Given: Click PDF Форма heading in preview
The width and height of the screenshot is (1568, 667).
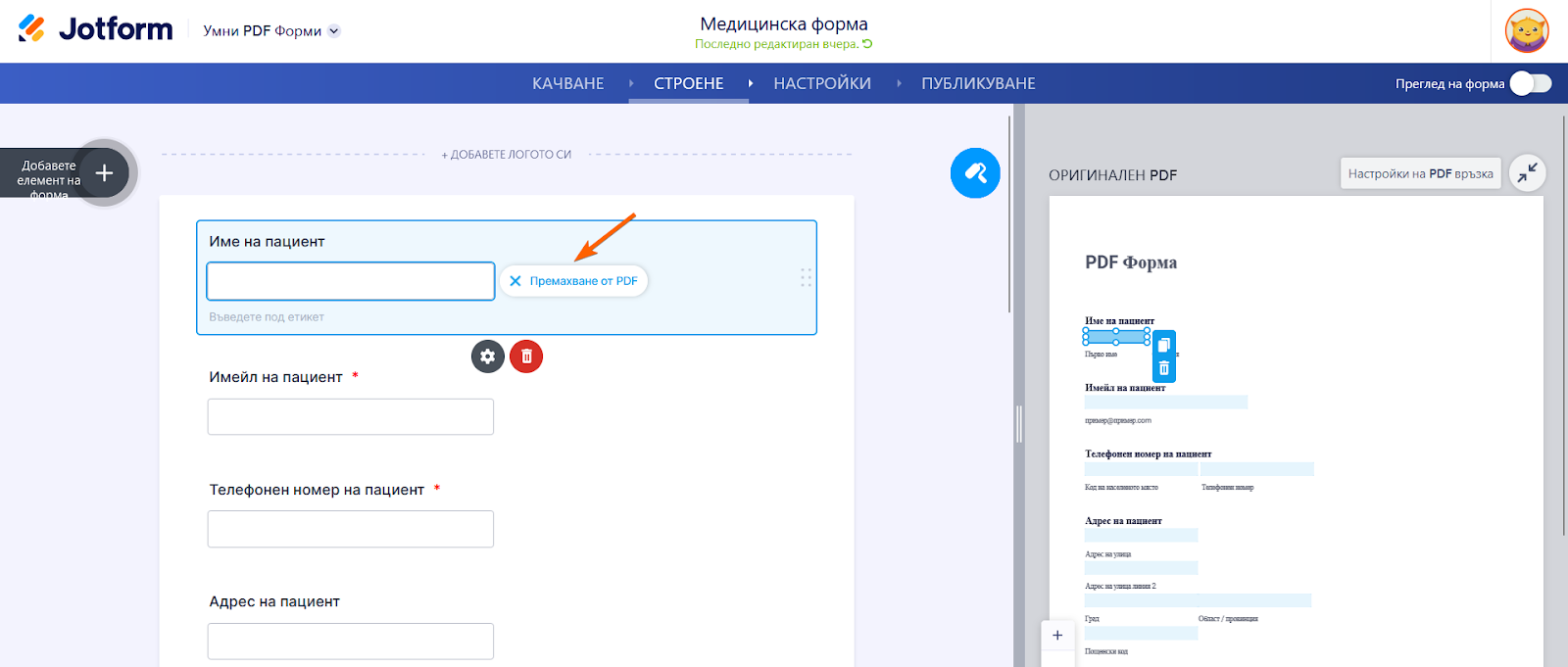Looking at the screenshot, I should 1131,262.
